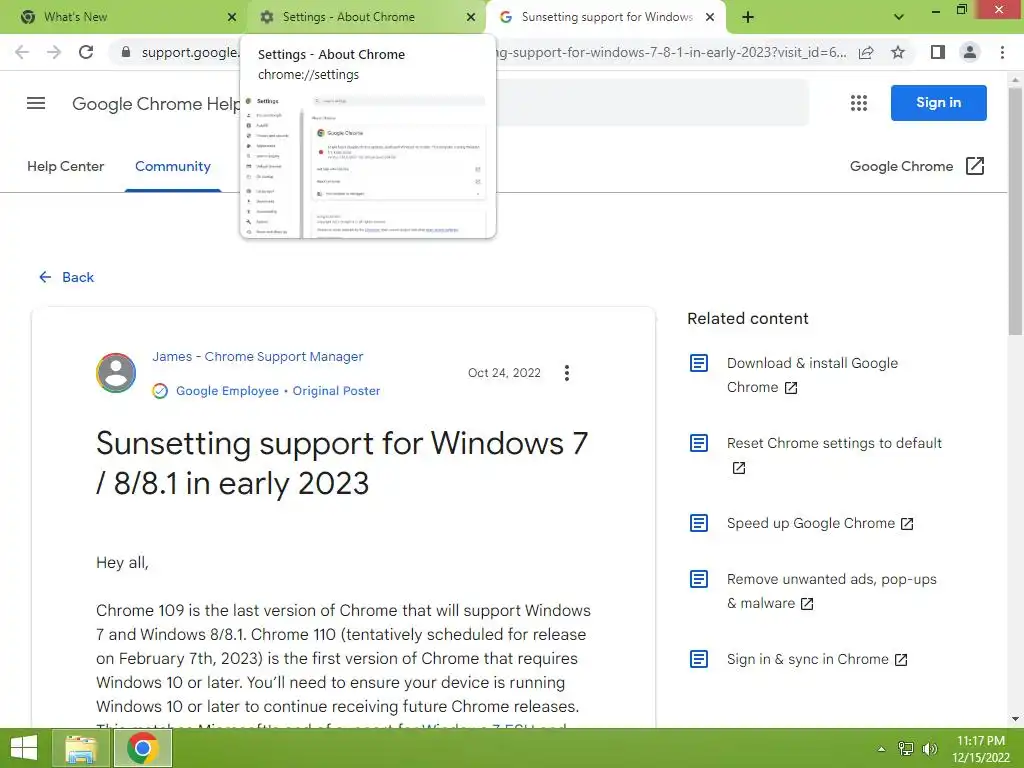Click the page vertical scrollbar thumb
Viewport: 1024px width, 768px height.
point(1015,212)
